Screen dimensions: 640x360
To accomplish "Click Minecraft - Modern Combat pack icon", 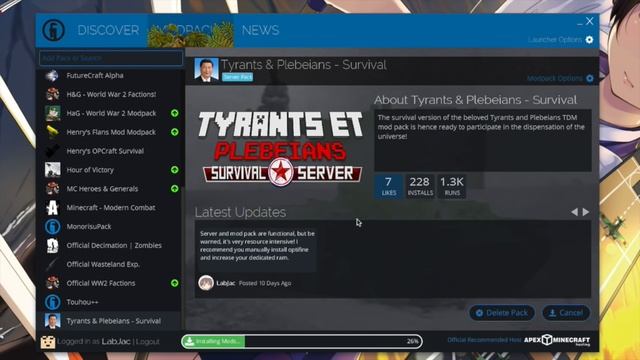I will point(52,207).
